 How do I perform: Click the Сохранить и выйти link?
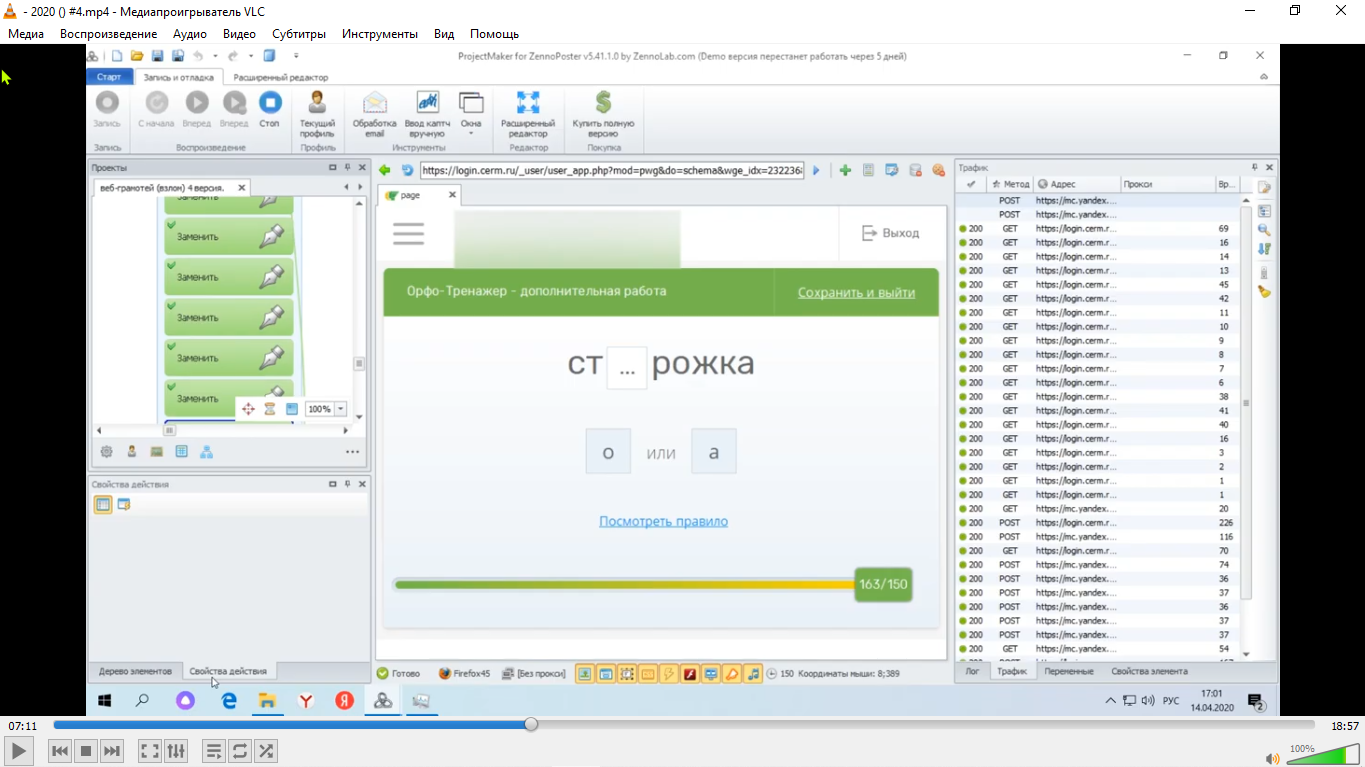856,292
